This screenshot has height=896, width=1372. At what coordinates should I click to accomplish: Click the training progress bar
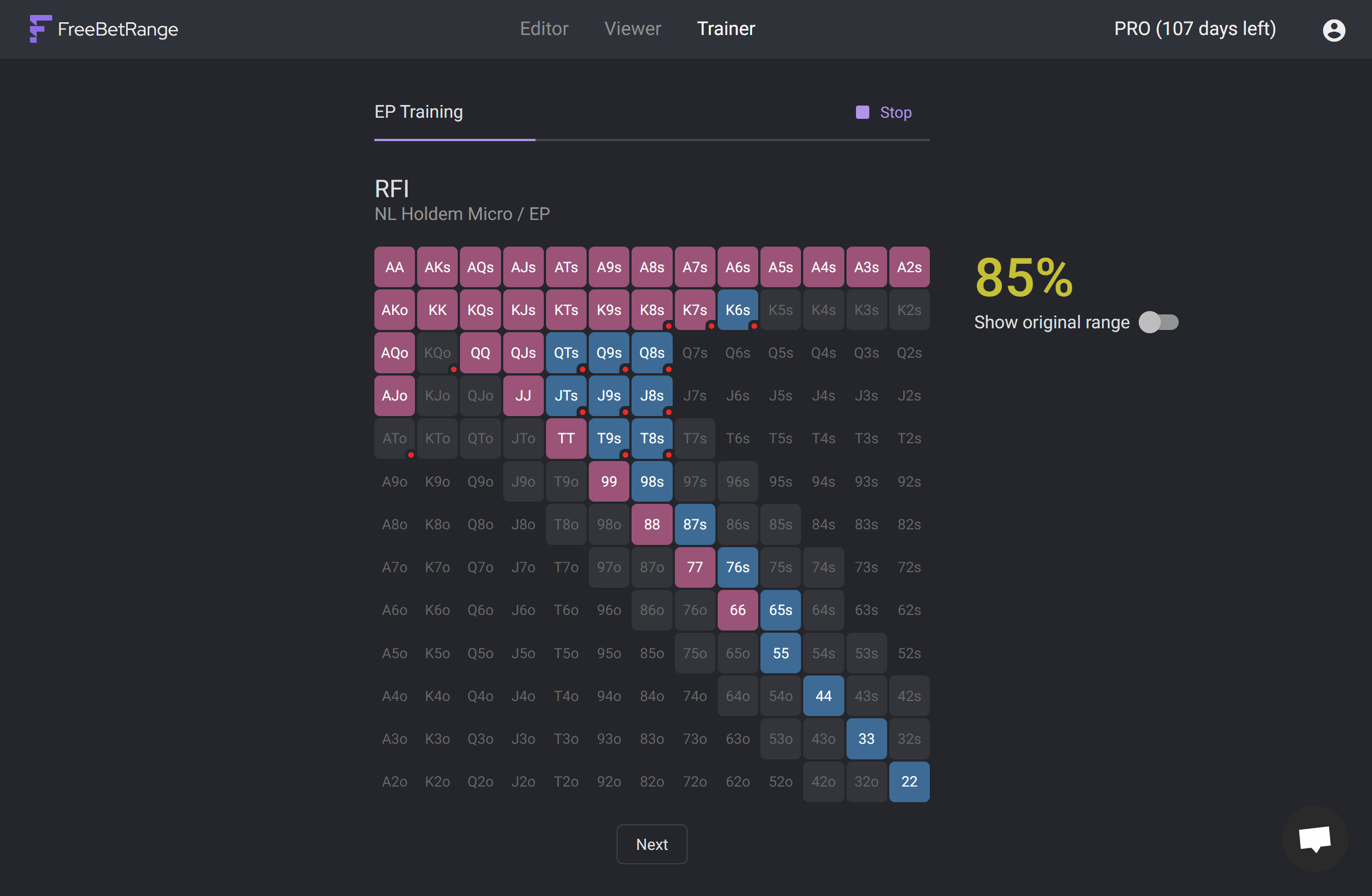coord(652,139)
